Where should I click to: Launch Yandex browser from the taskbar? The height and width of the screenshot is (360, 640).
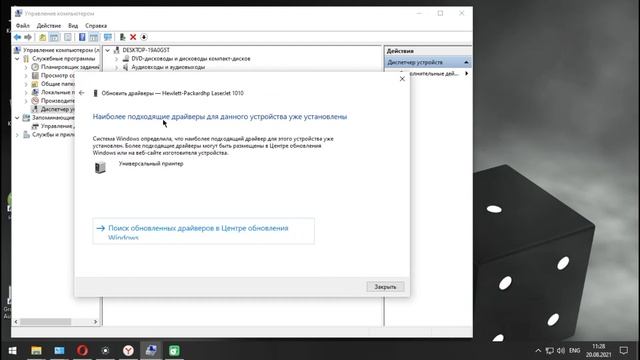coord(129,351)
